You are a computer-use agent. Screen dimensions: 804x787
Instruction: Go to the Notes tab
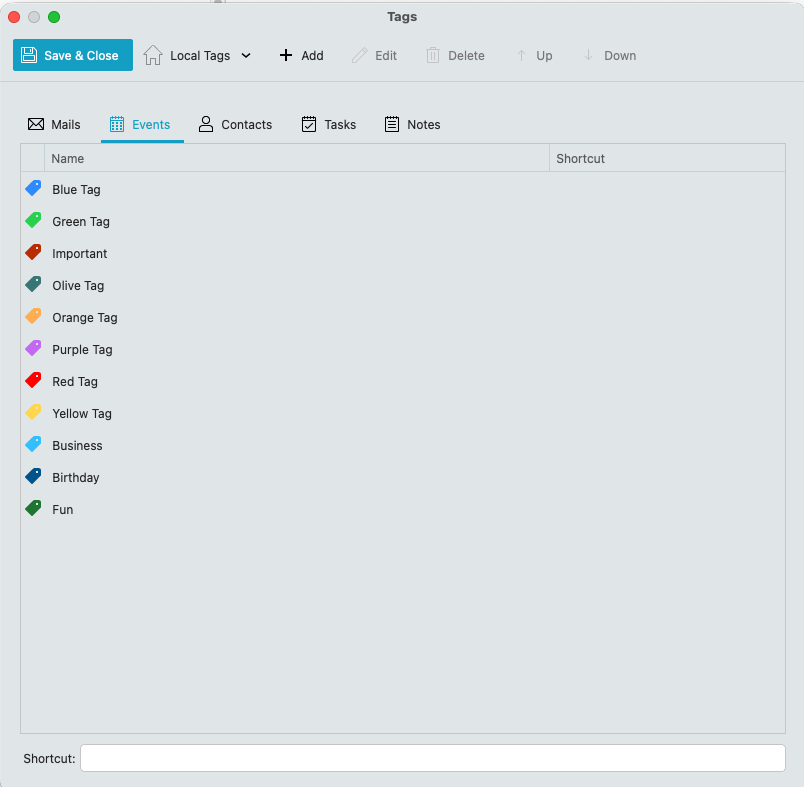tap(412, 125)
